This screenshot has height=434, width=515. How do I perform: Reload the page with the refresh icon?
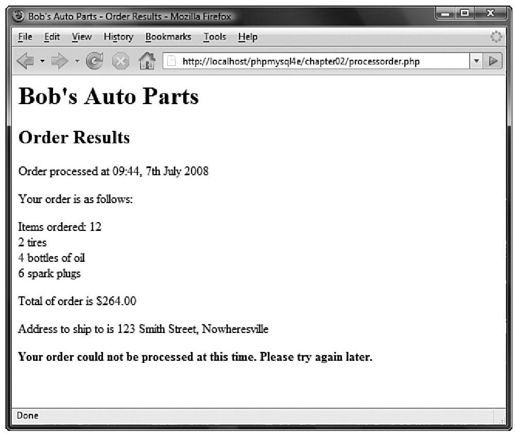[x=95, y=61]
